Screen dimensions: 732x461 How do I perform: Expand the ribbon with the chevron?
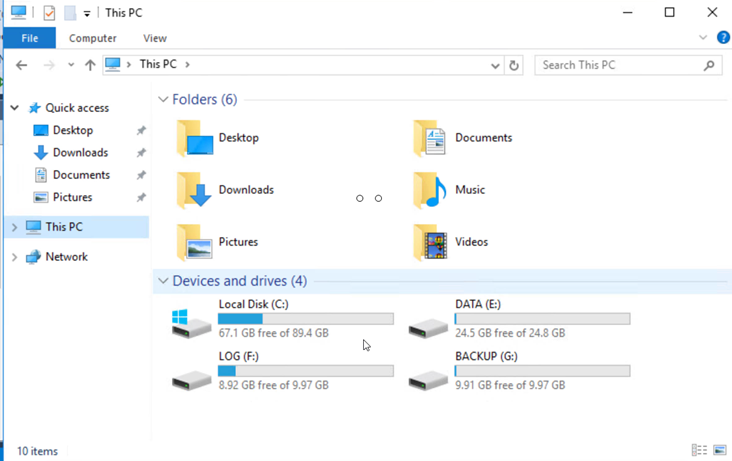[703, 37]
